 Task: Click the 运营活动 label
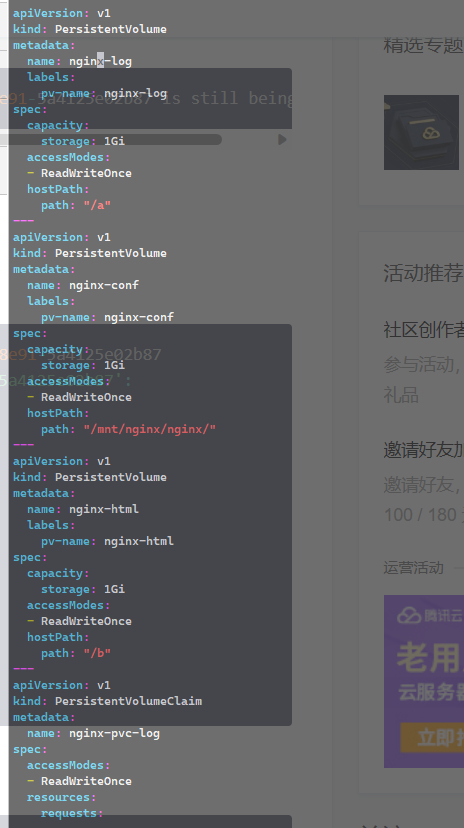[413, 568]
